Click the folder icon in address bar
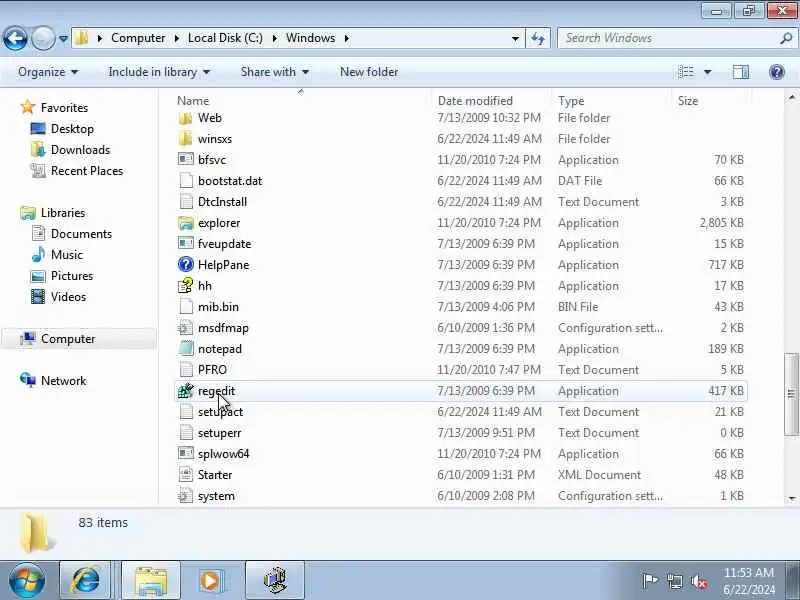The width and height of the screenshot is (800, 600). click(x=82, y=38)
